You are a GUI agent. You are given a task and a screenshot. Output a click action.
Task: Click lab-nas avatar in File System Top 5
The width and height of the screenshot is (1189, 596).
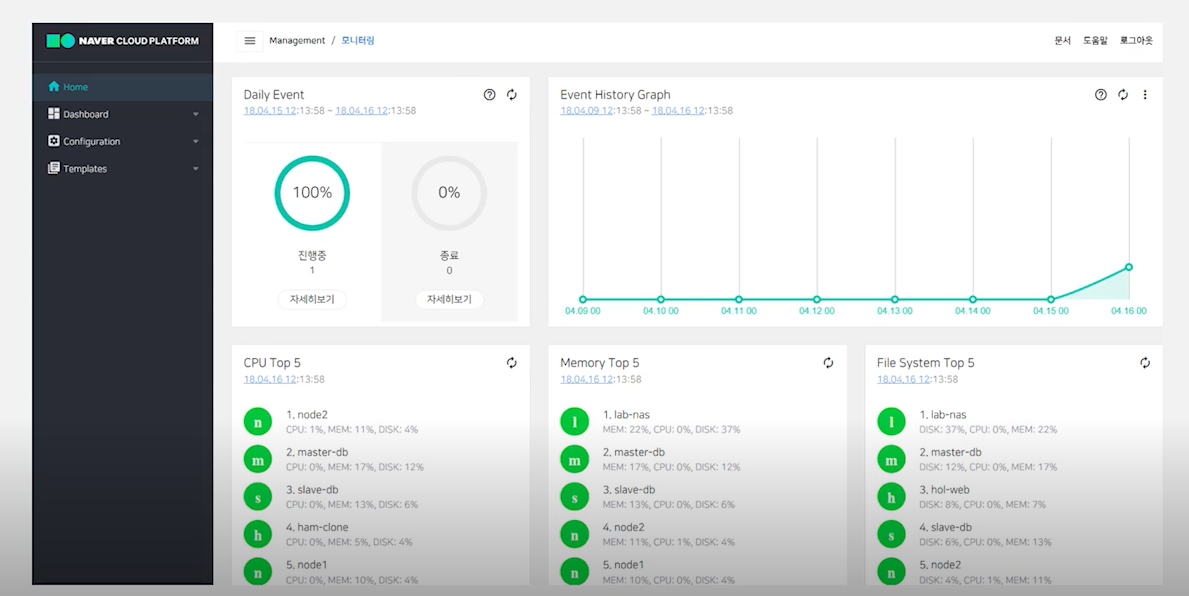(x=891, y=422)
